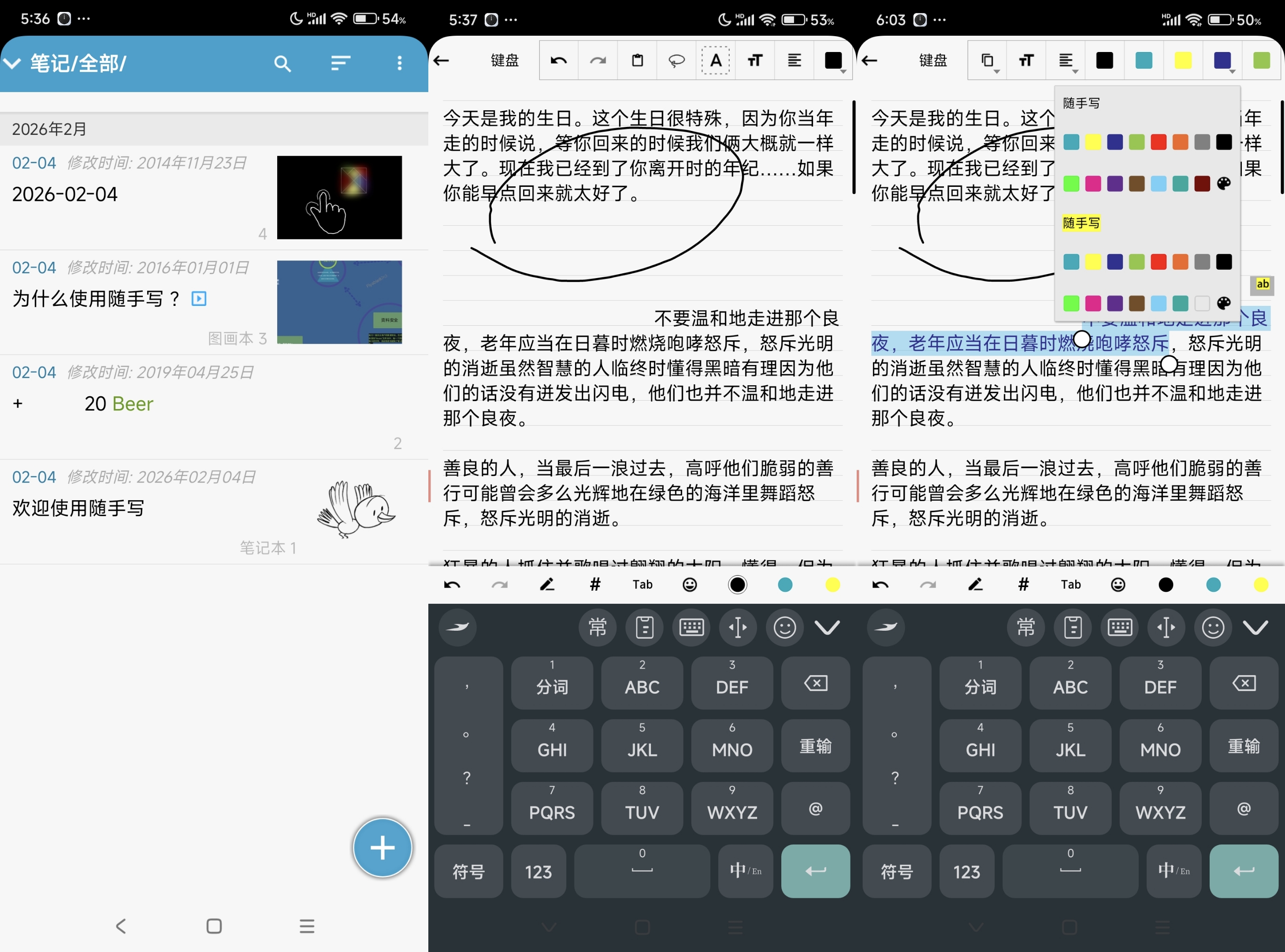Toggle the text selection A tool

click(x=716, y=60)
